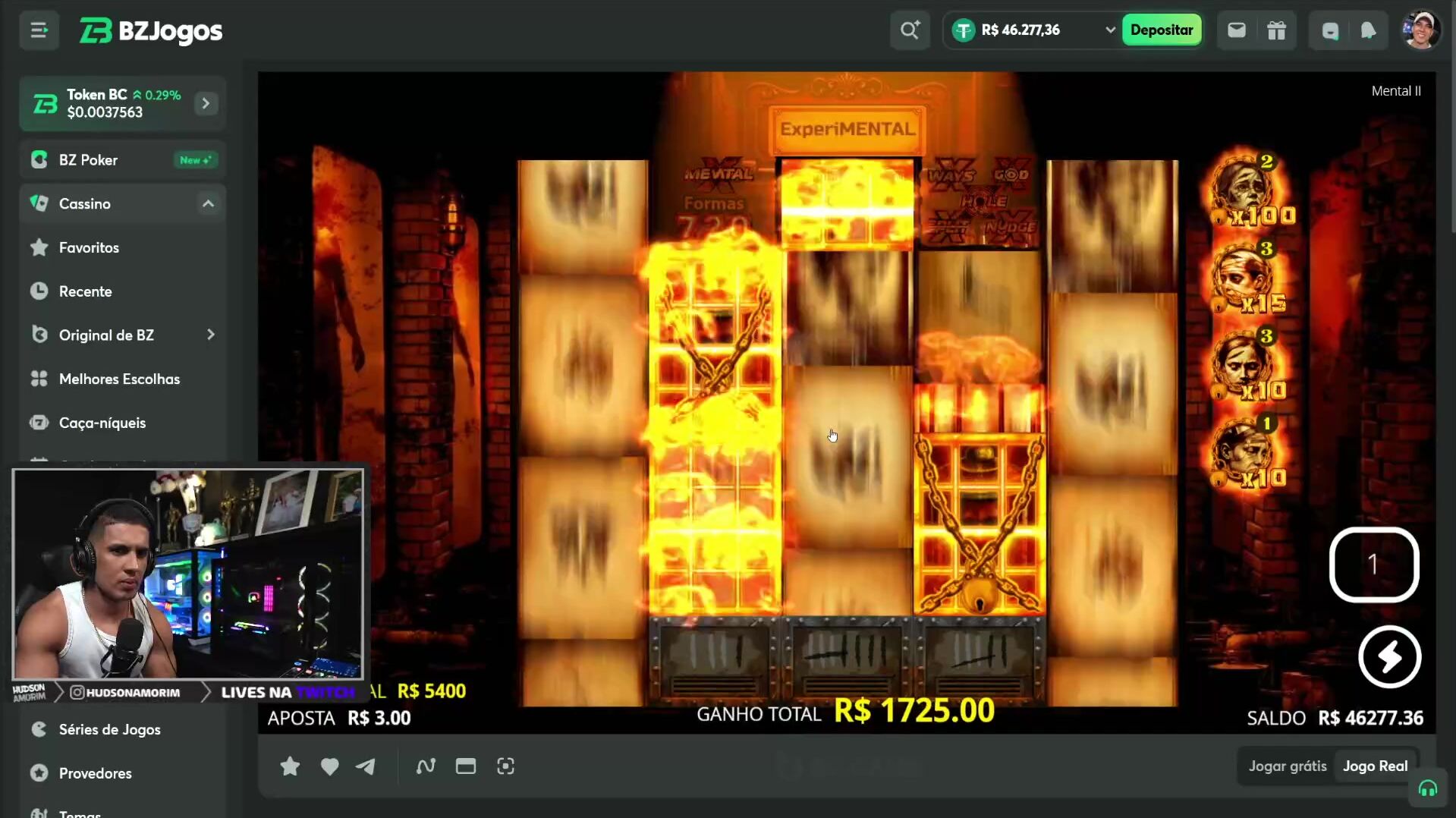Click the SALDO R$ 46277.36 balance text
1456x818 pixels.
(1335, 718)
